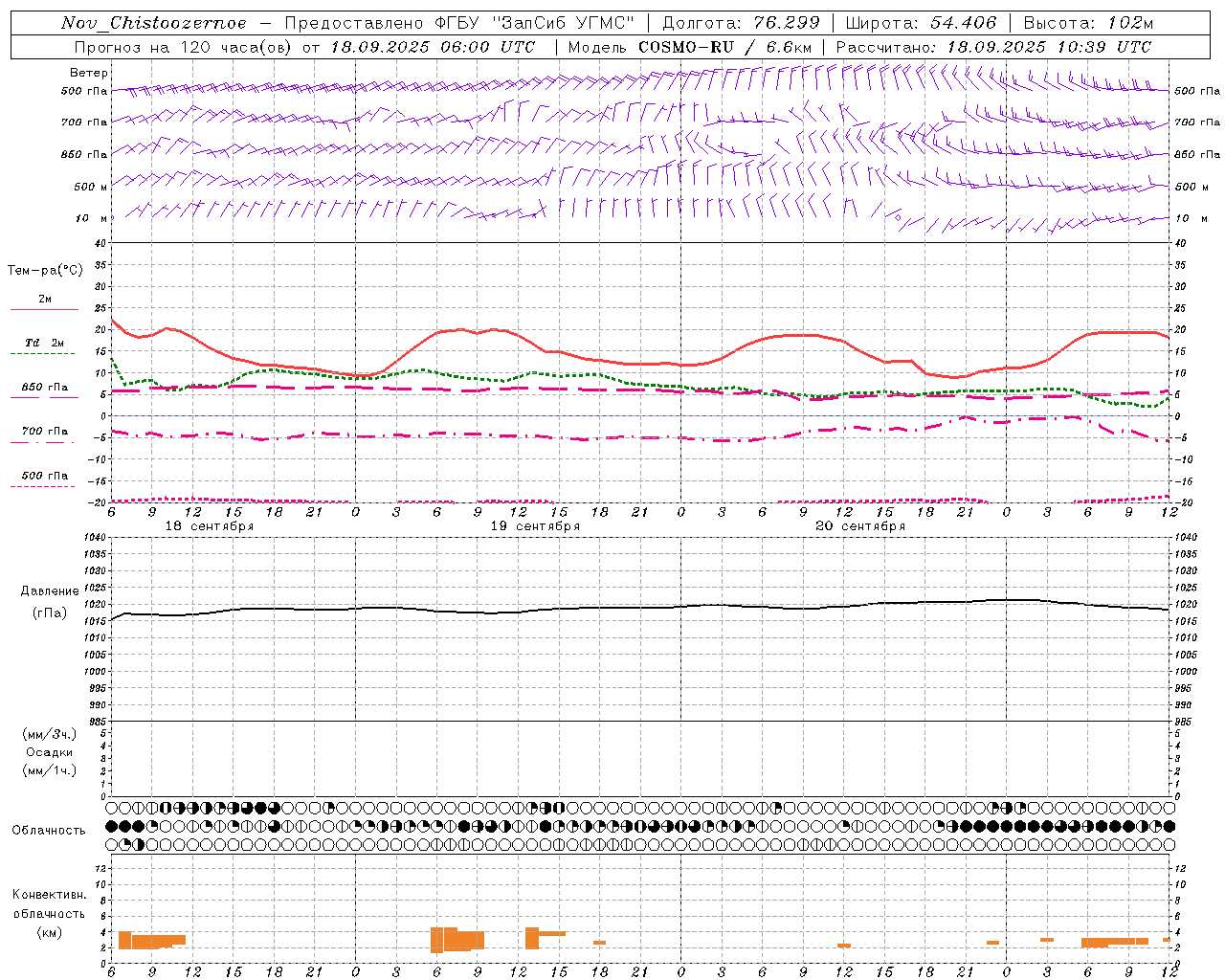
Task: Click the 500 гПа temperature legend entry
Action: 45,476
